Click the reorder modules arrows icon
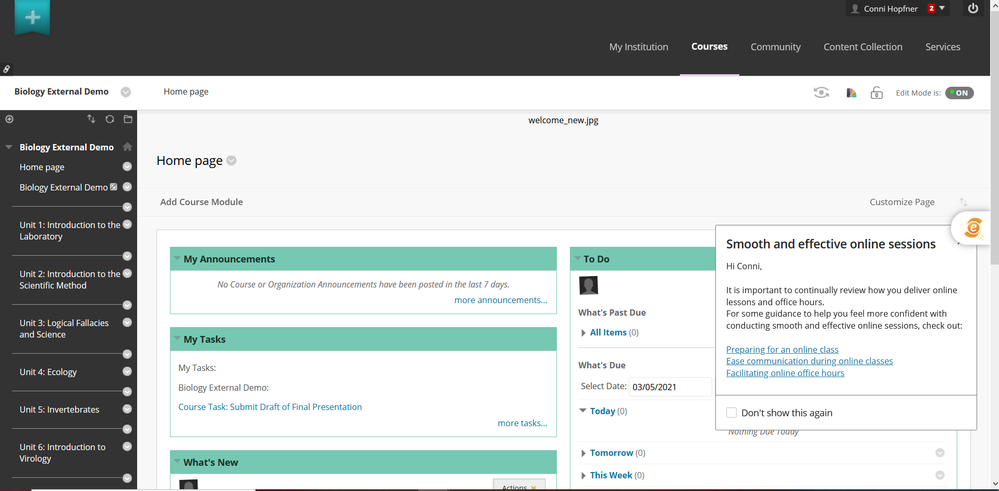Screen dimensions: 999x491 pos(963,202)
